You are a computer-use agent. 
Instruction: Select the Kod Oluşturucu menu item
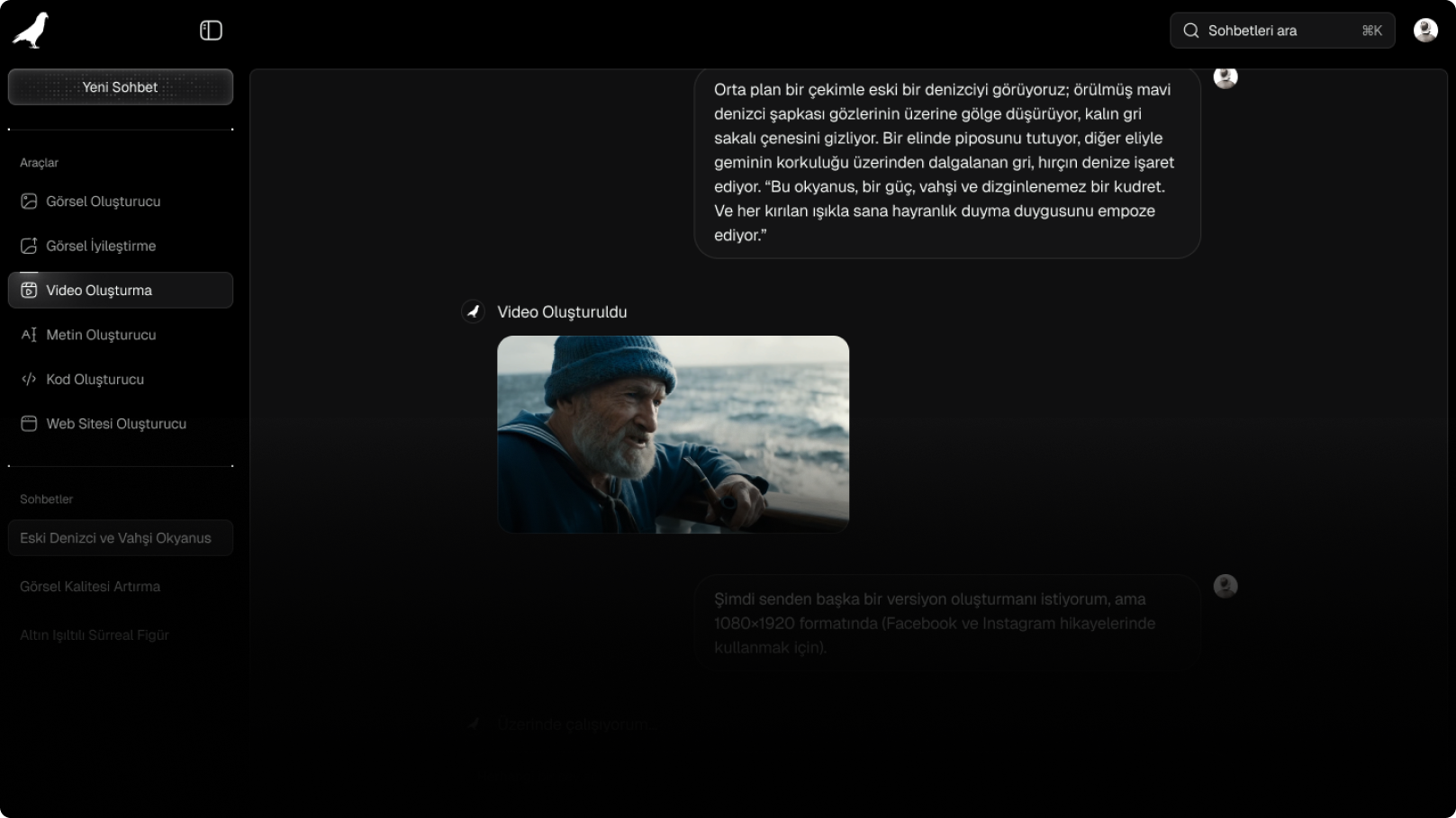[121, 379]
